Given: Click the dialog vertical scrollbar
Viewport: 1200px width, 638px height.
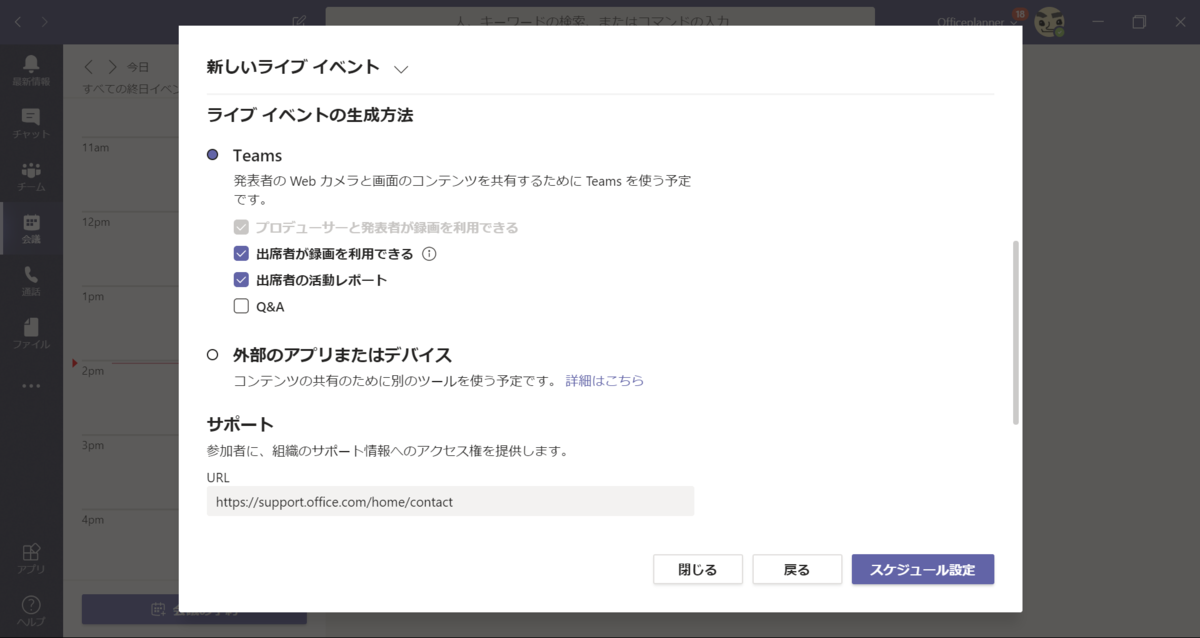Looking at the screenshot, I should pos(1016,332).
